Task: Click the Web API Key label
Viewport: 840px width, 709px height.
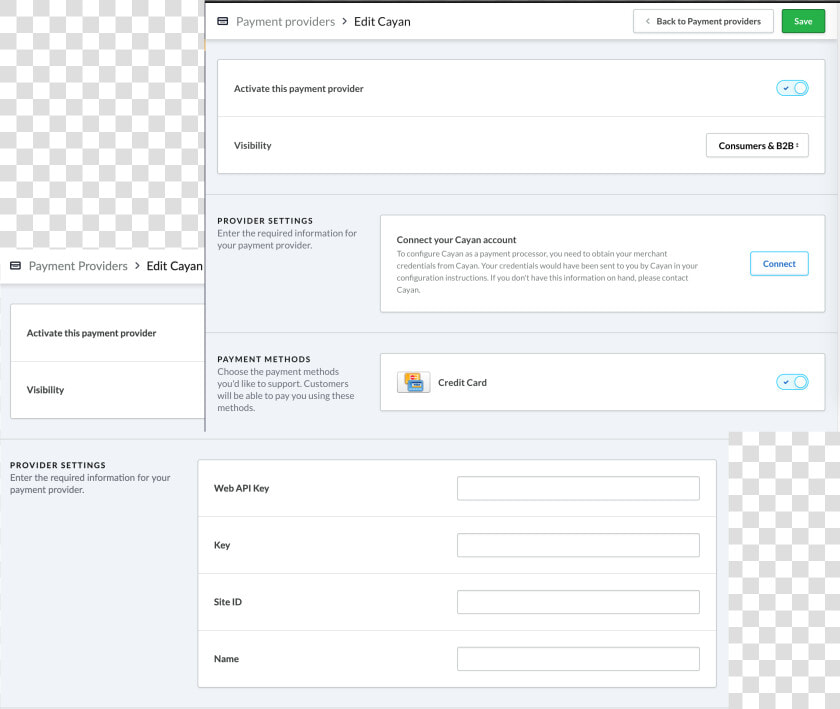Action: pos(241,488)
